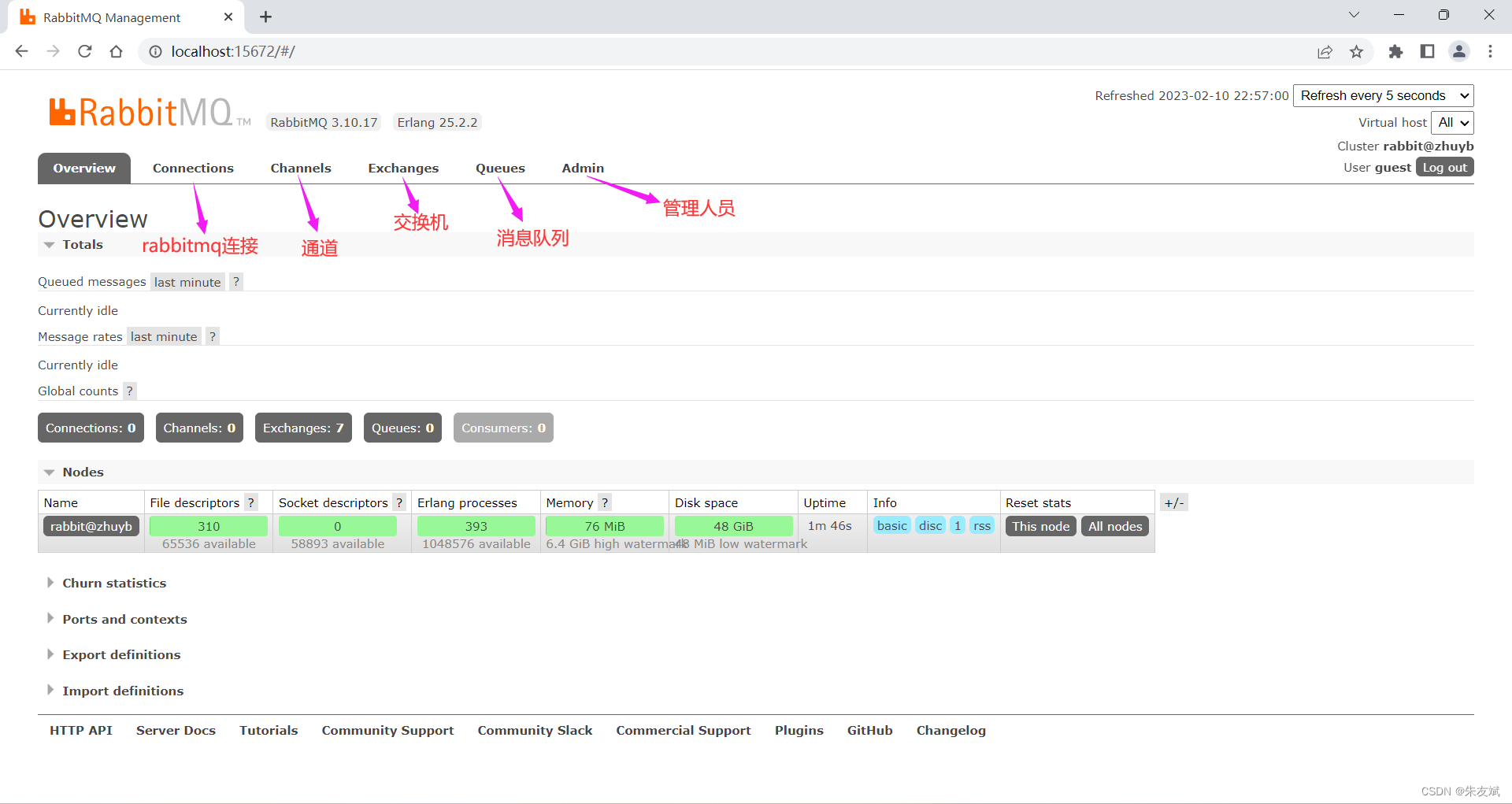Share this page icon

(x=1325, y=51)
